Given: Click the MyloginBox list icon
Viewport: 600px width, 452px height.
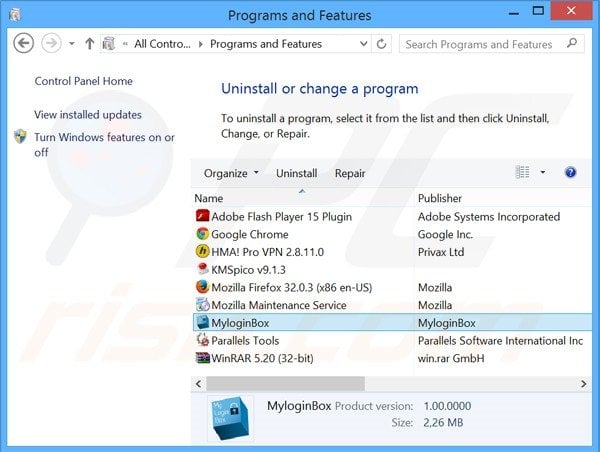Looking at the screenshot, I should tap(202, 322).
